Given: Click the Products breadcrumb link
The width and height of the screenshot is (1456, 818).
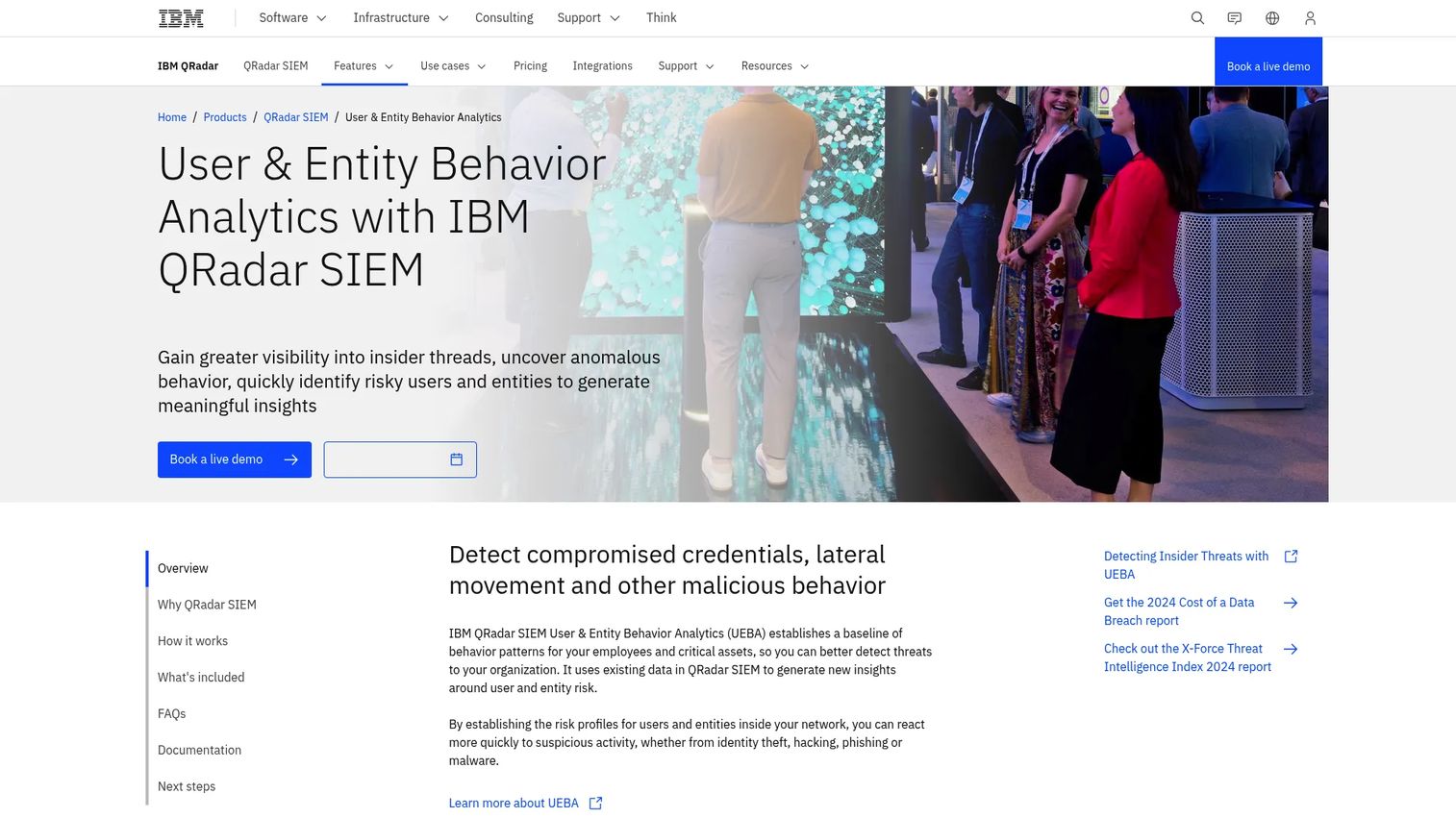Looking at the screenshot, I should pos(225,117).
